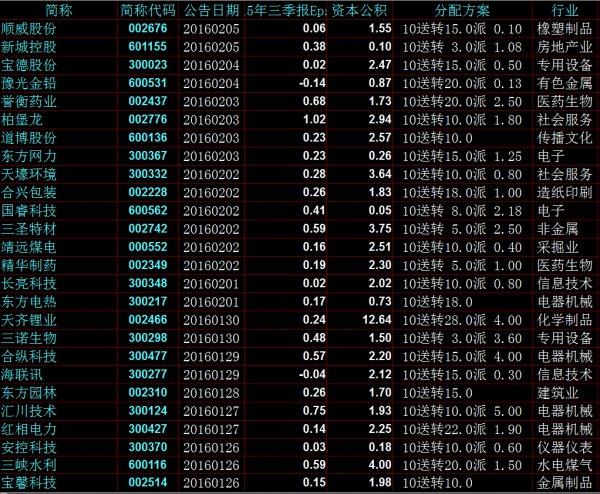Click the industry cell 房地产业
This screenshot has height=494, width=600.
pos(564,47)
